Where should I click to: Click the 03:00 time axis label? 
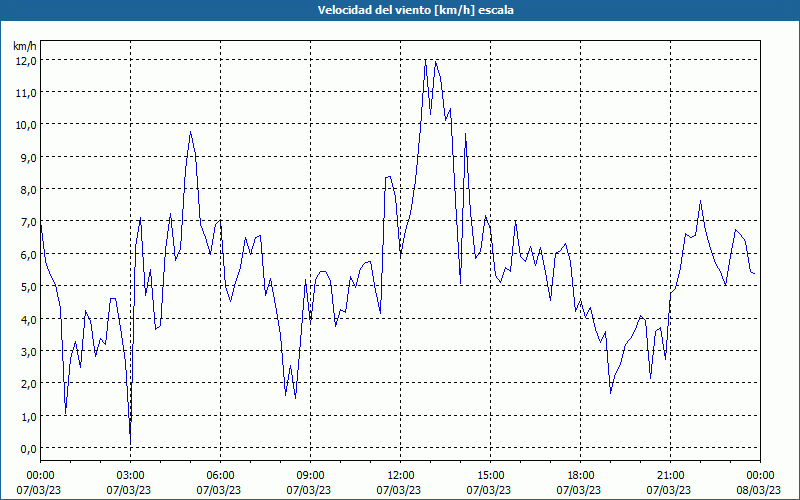coord(130,476)
